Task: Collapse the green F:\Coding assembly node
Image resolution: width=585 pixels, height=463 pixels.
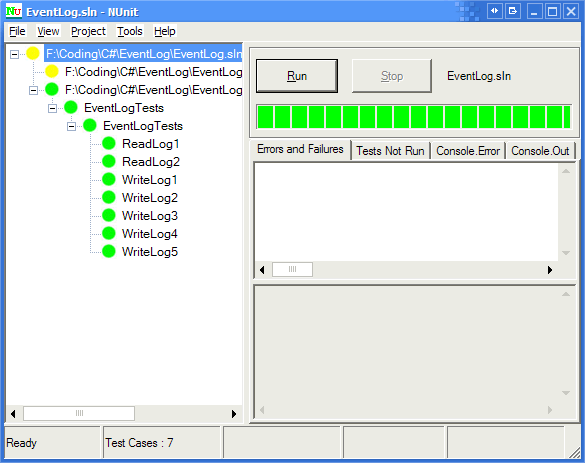Action: point(33,90)
